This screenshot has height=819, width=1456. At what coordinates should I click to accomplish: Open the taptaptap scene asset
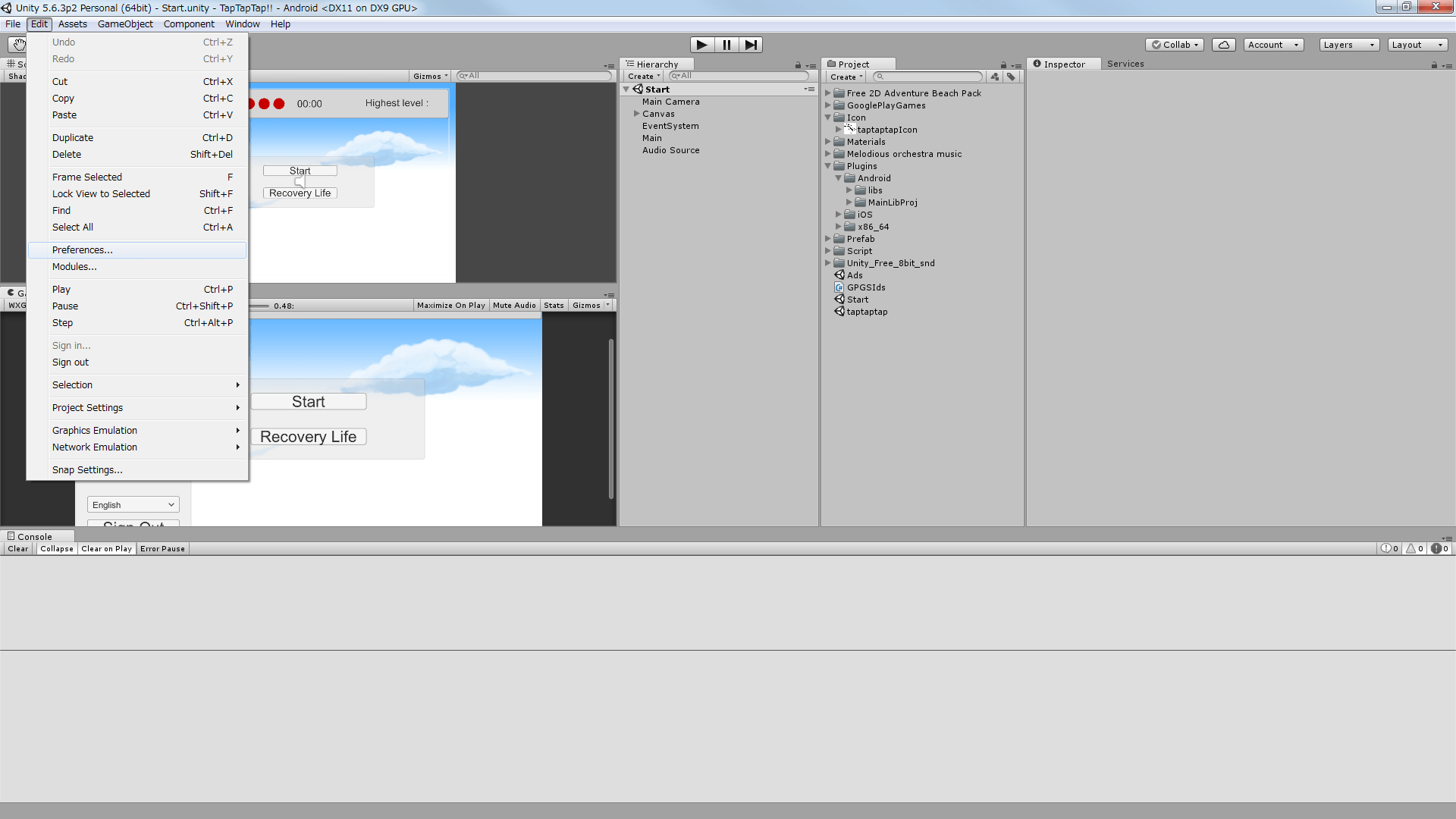pos(866,312)
